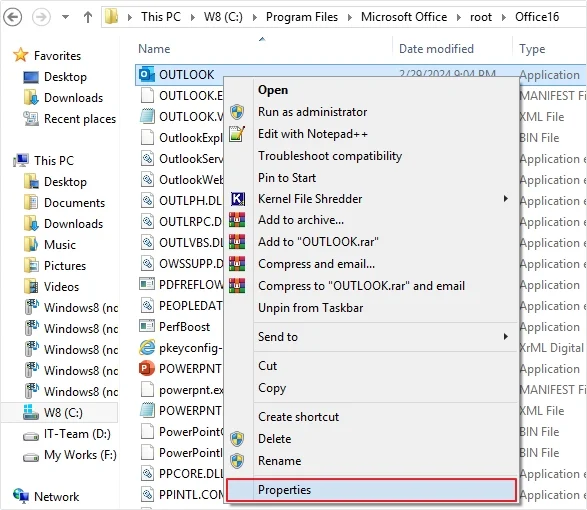Open Recent places in Favorites

tap(80, 119)
